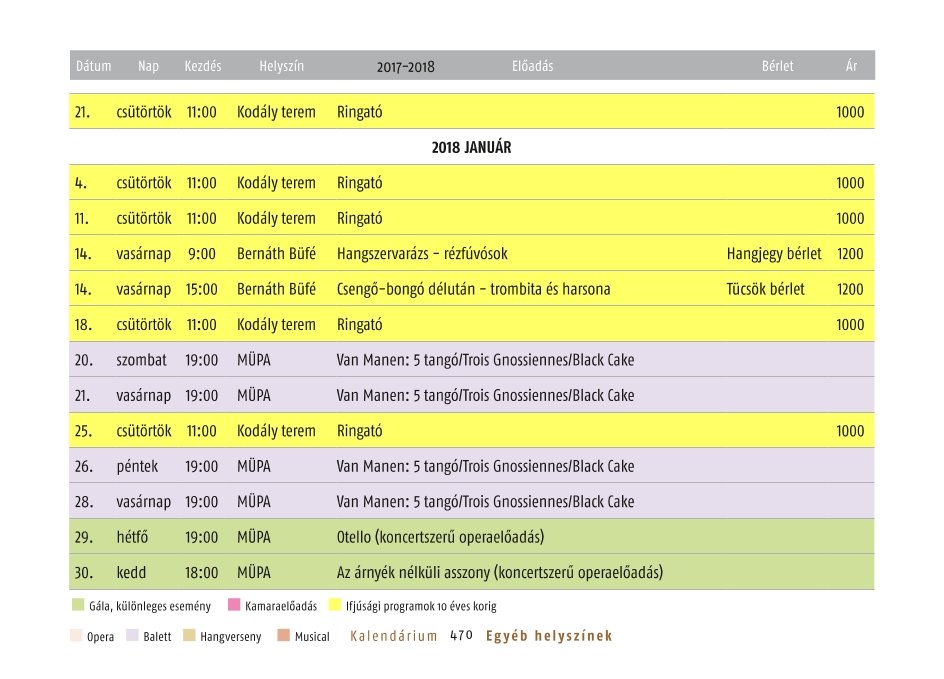
Task: Click the Hangverseny legend color box
Action: [x=190, y=636]
